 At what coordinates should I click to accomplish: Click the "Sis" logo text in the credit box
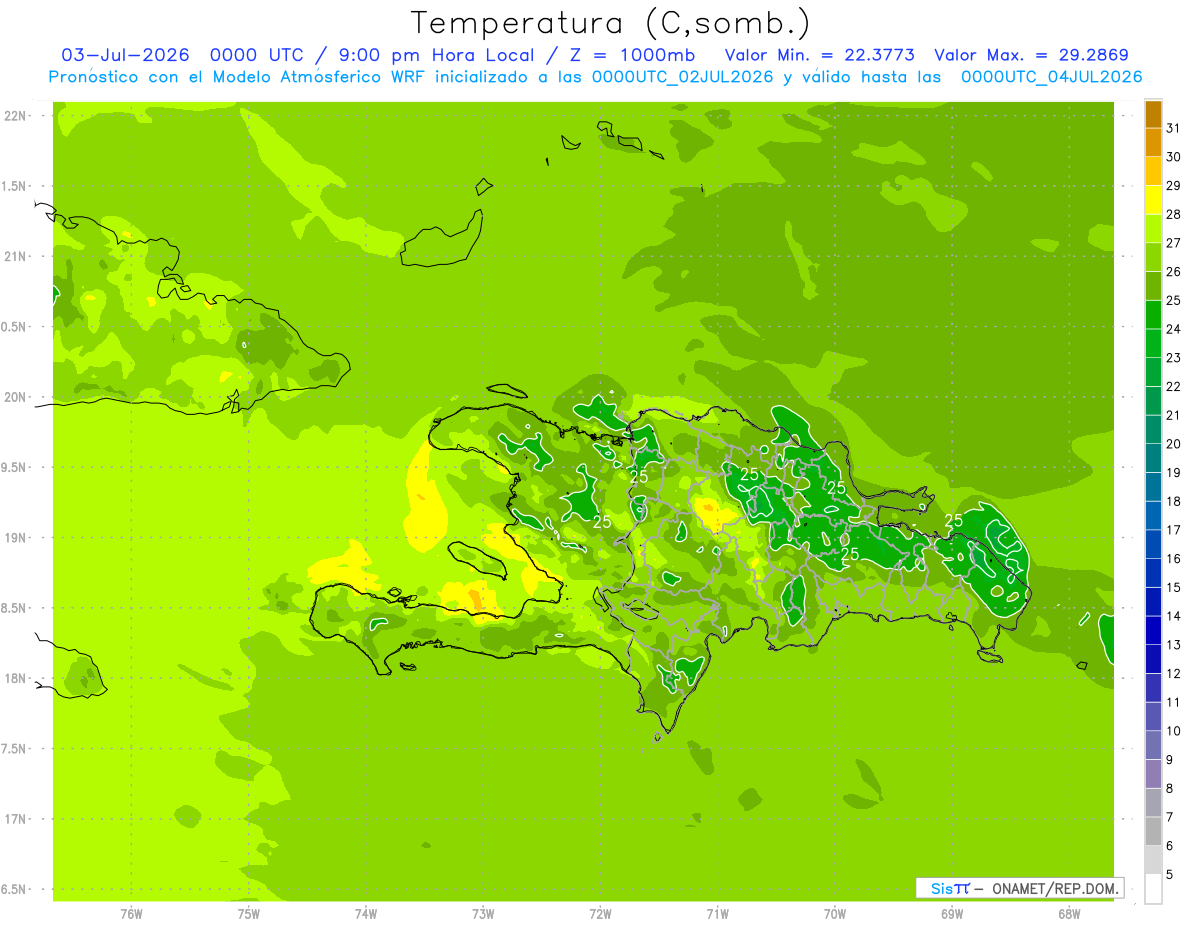[x=941, y=888]
